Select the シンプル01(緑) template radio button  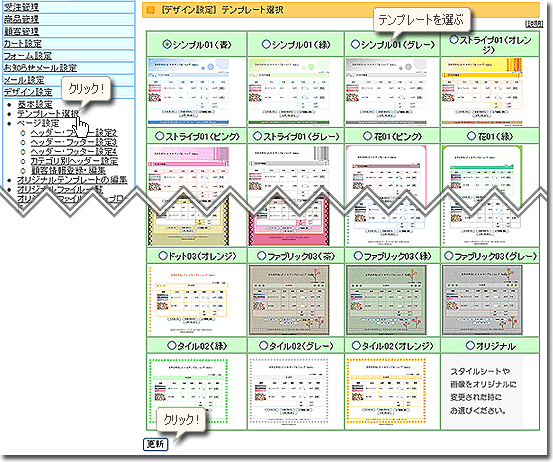[x=266, y=44]
